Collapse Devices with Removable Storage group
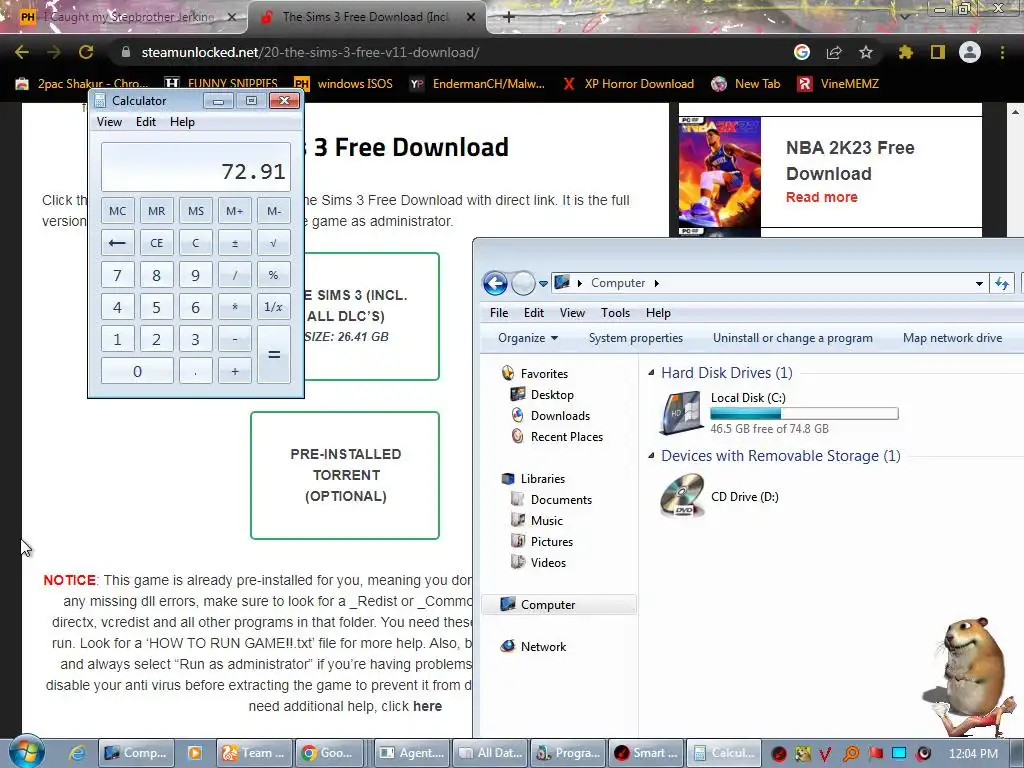This screenshot has height=768, width=1024. click(651, 455)
